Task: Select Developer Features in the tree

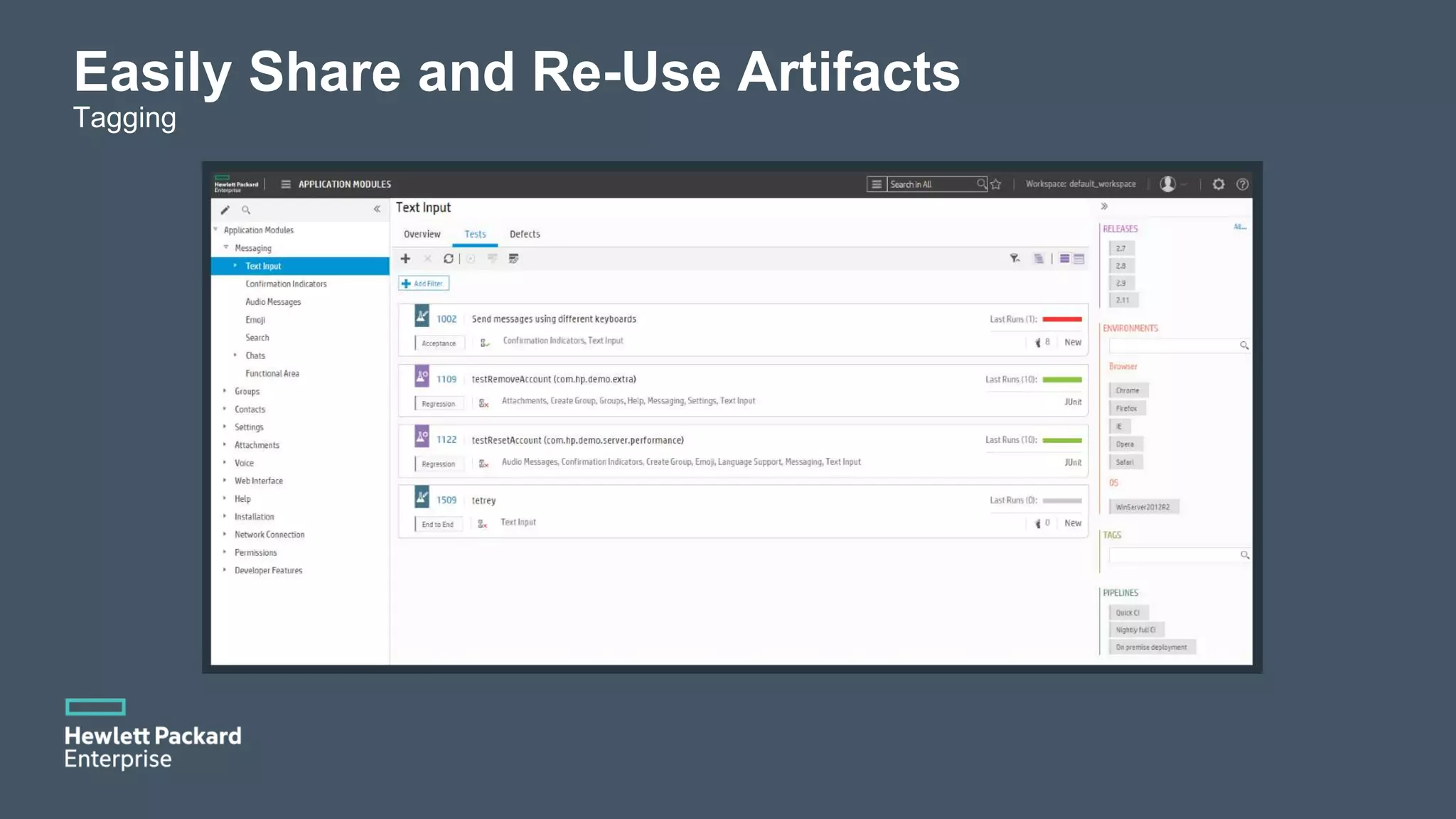Action: click(268, 570)
